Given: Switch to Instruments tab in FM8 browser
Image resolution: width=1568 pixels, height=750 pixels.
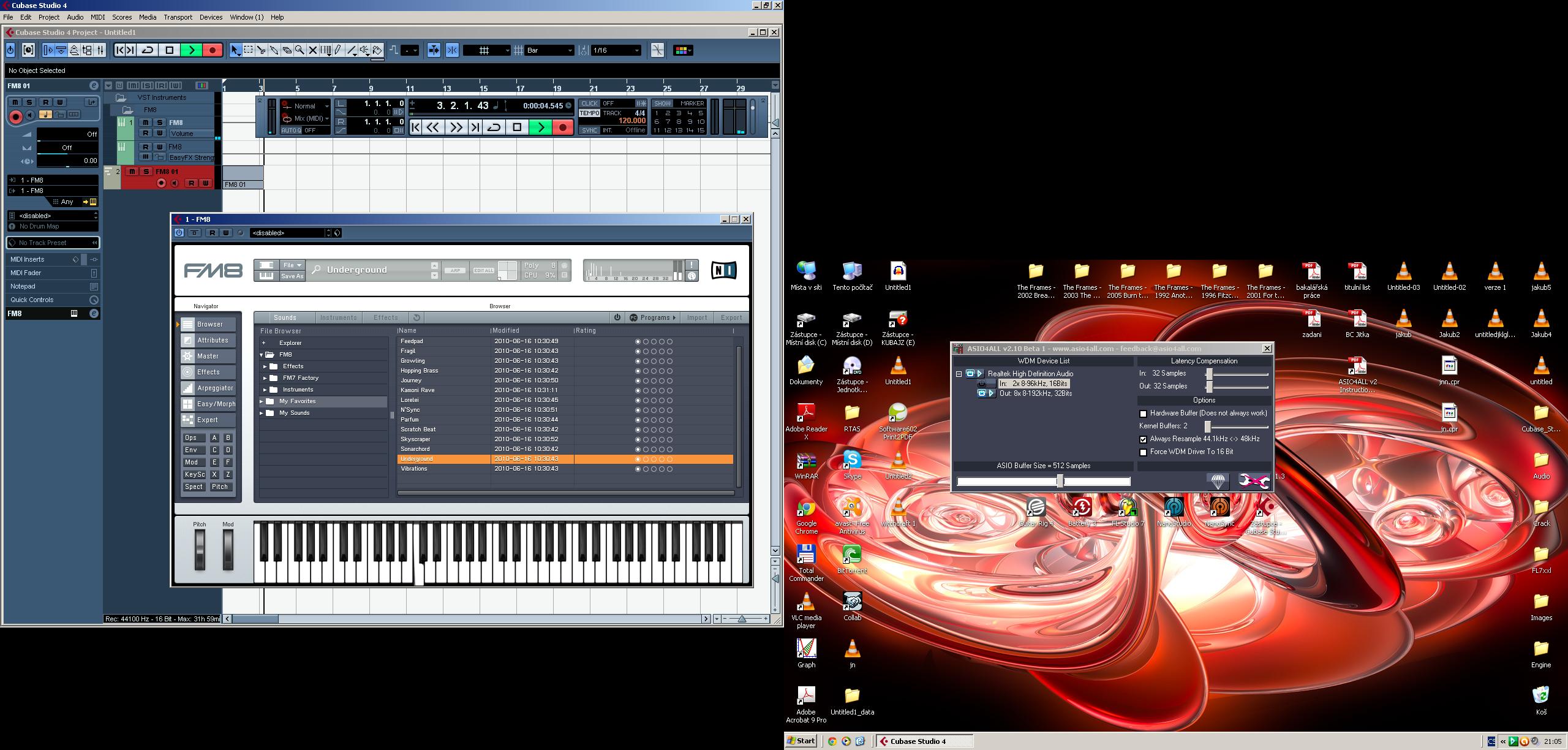Looking at the screenshot, I should coord(338,317).
